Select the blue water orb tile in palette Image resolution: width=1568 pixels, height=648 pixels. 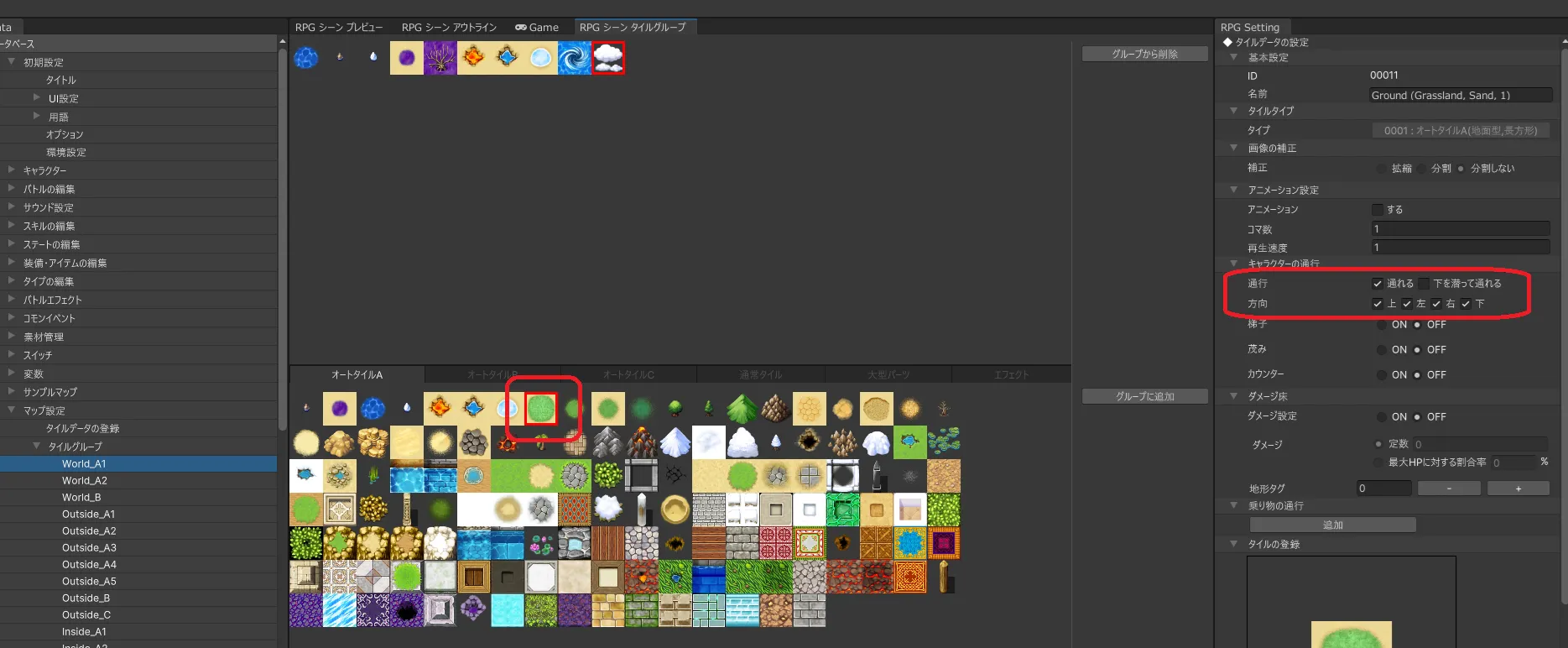pos(373,409)
